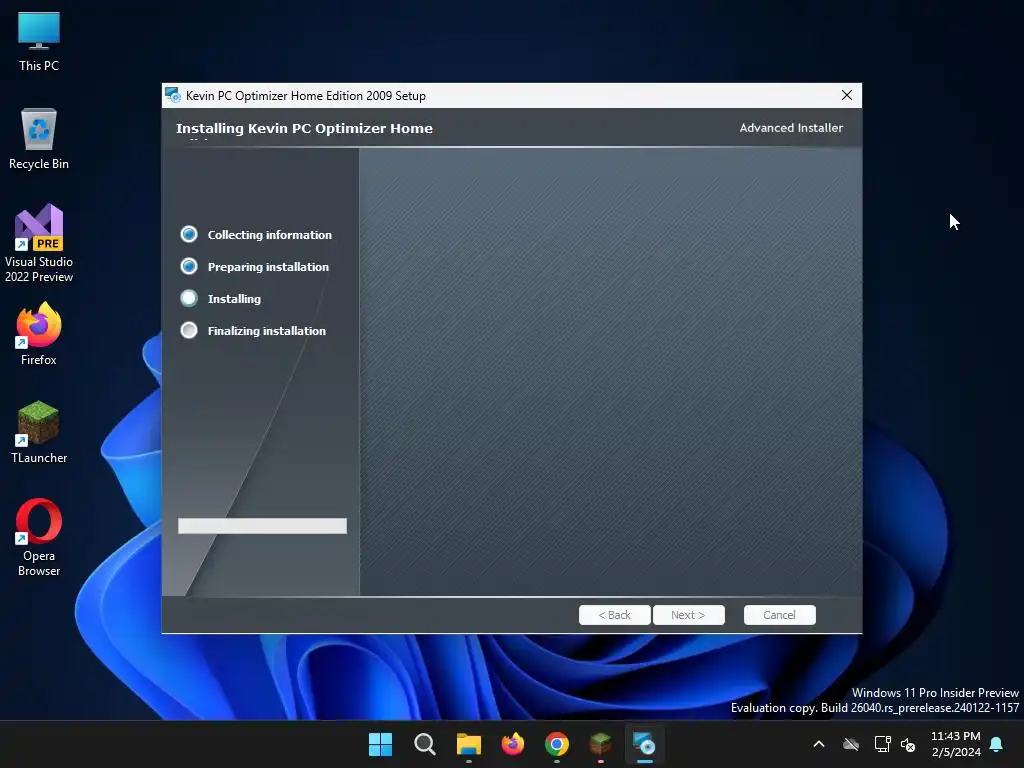The width and height of the screenshot is (1024, 768).
Task: Click the setup window title text
Action: [x=306, y=96]
